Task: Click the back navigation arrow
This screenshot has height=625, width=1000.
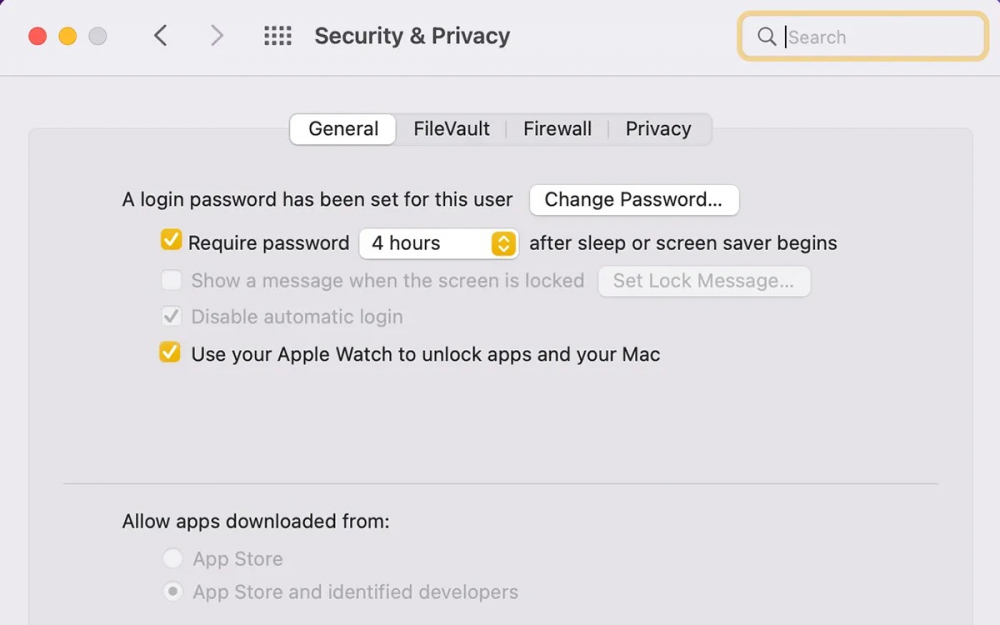Action: tap(160, 36)
